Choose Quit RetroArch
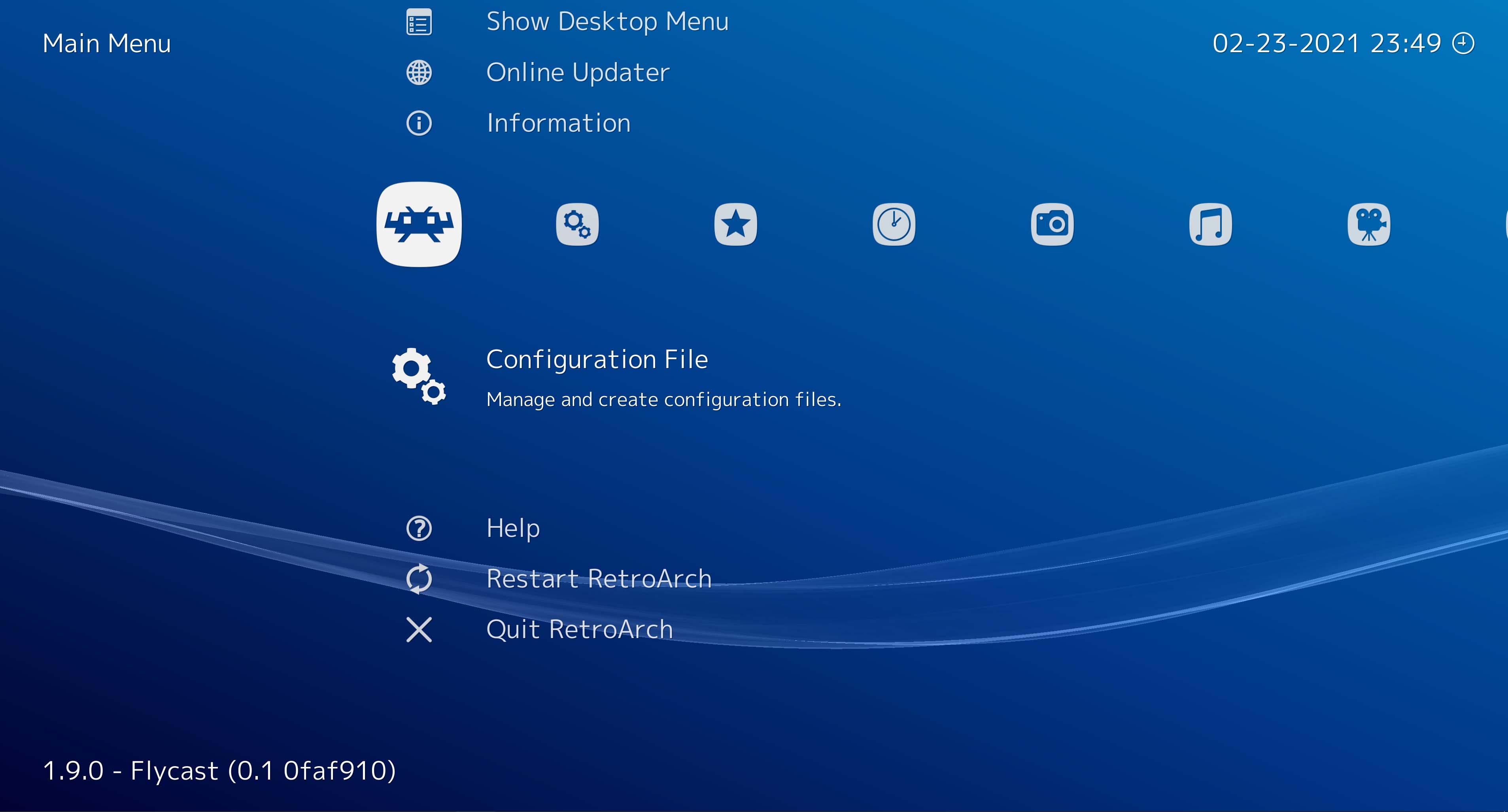The height and width of the screenshot is (812, 1508). [580, 630]
